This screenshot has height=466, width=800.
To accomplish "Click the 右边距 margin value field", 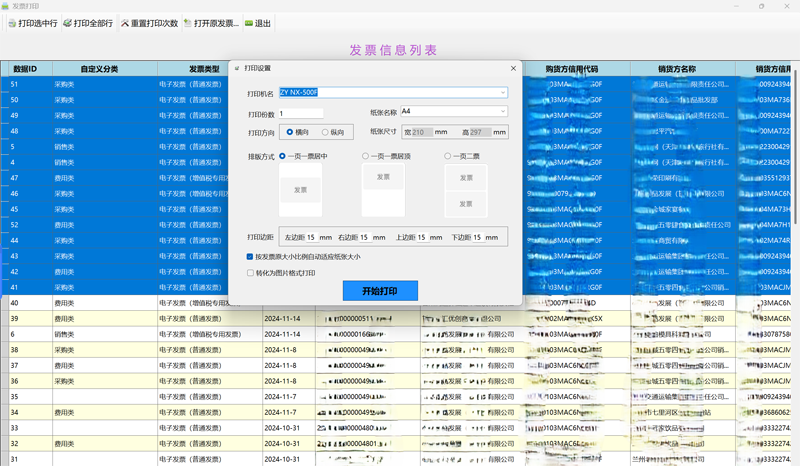I will click(x=365, y=237).
